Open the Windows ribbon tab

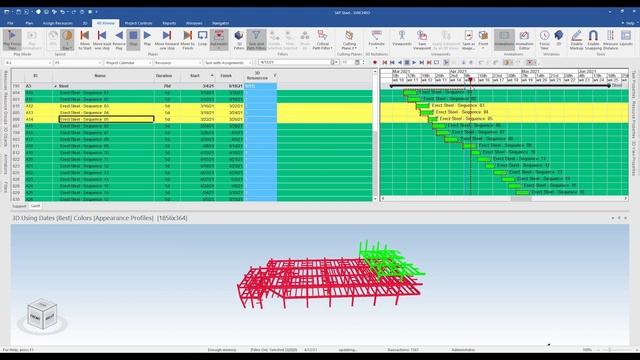[x=194, y=23]
